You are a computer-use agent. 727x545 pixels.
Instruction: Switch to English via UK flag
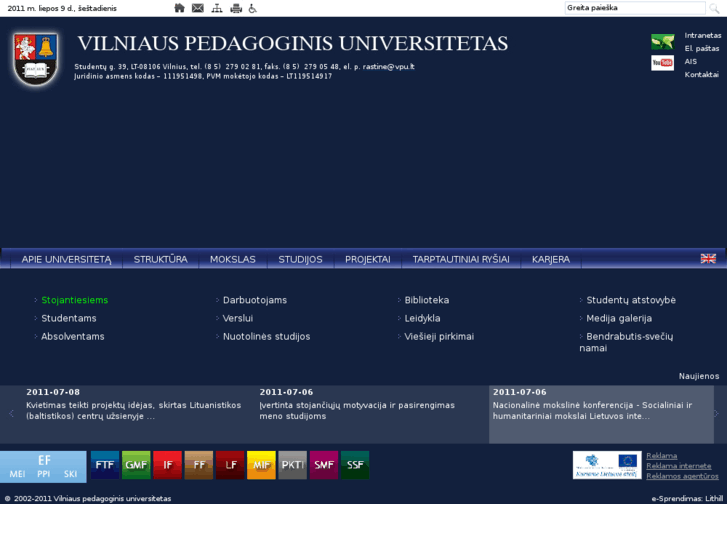point(708,258)
